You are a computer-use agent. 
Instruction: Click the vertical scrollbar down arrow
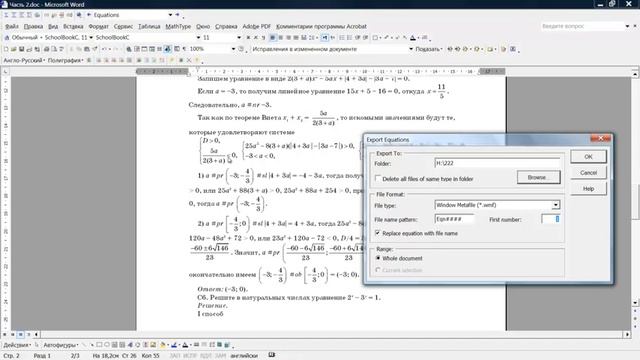pyautogui.click(x=635, y=302)
